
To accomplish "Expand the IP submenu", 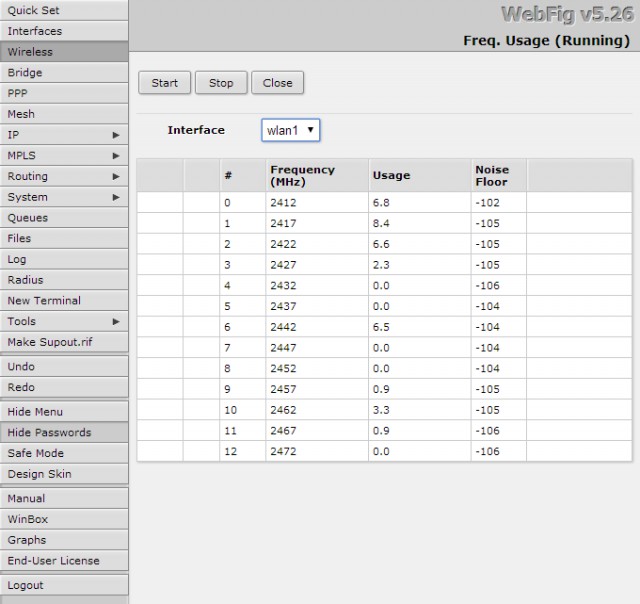I will (x=64, y=135).
